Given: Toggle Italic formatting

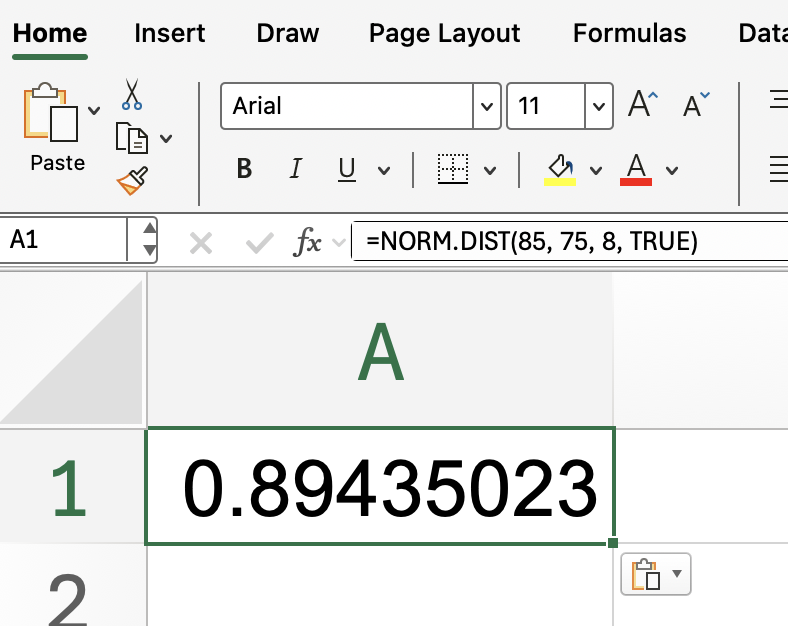Looking at the screenshot, I should click(295, 170).
